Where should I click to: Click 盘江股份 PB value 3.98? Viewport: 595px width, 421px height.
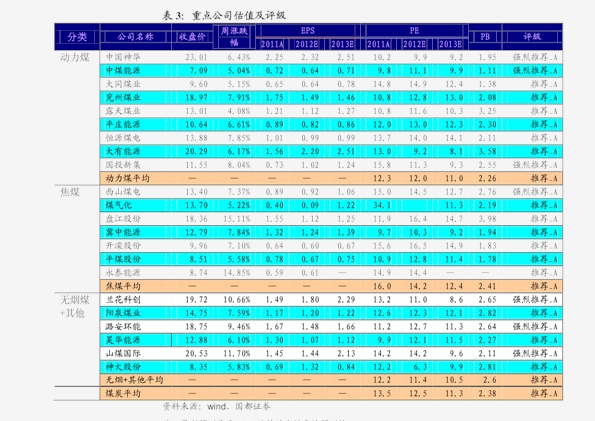[487, 219]
